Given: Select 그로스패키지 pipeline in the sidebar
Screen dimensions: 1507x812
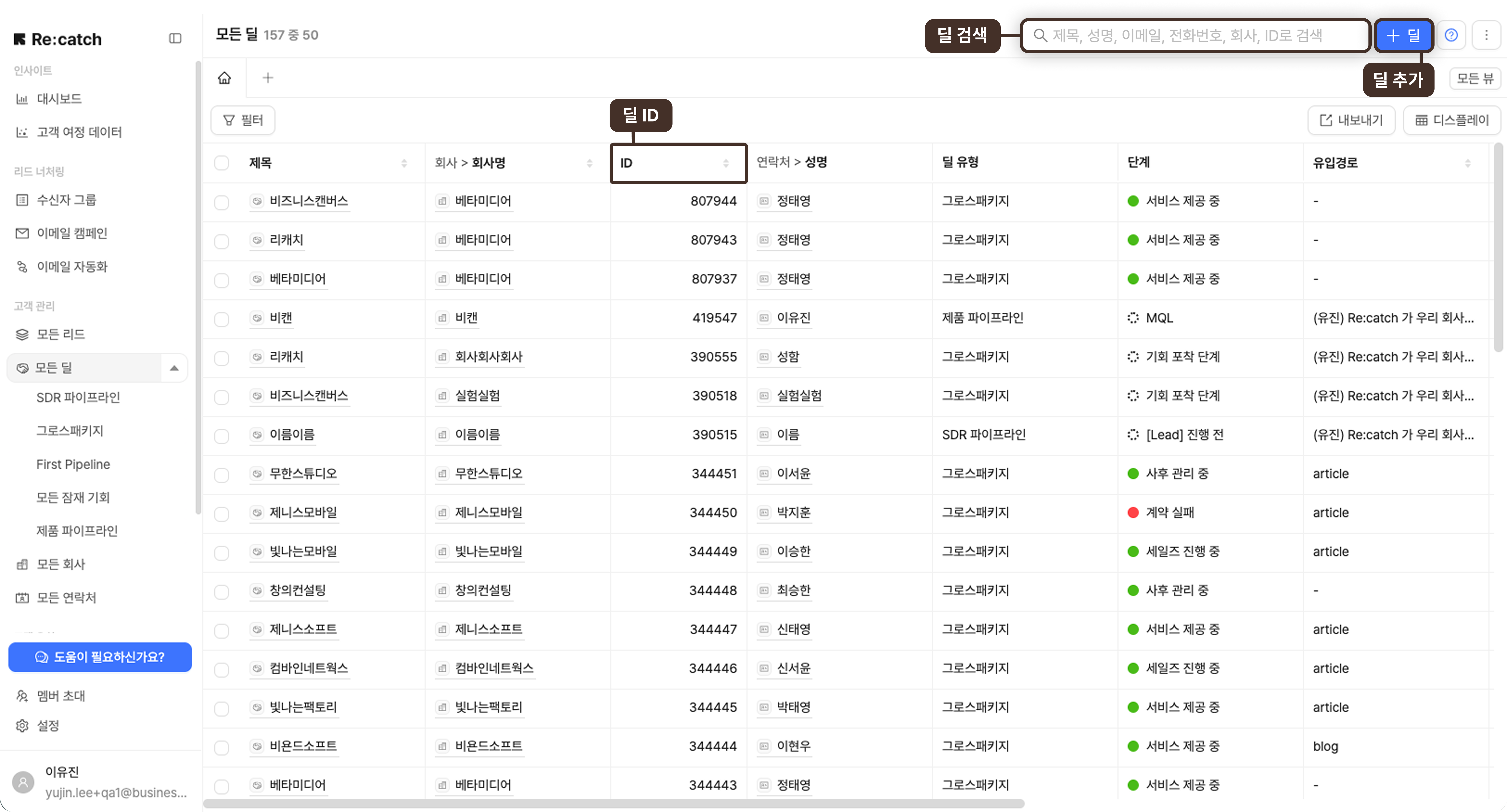Looking at the screenshot, I should (70, 431).
